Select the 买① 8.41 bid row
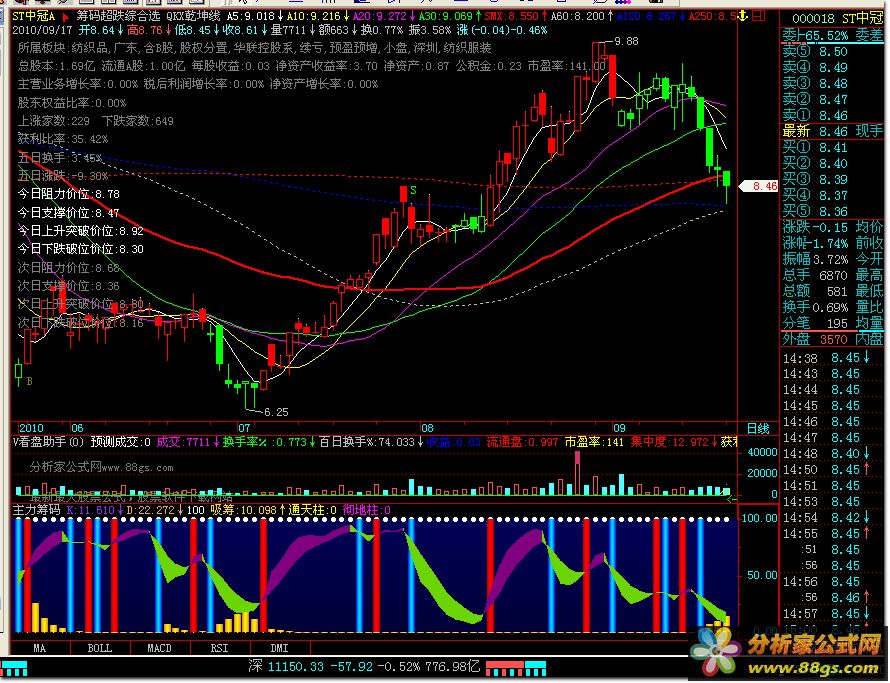Image resolution: width=890 pixels, height=683 pixels. [833, 148]
